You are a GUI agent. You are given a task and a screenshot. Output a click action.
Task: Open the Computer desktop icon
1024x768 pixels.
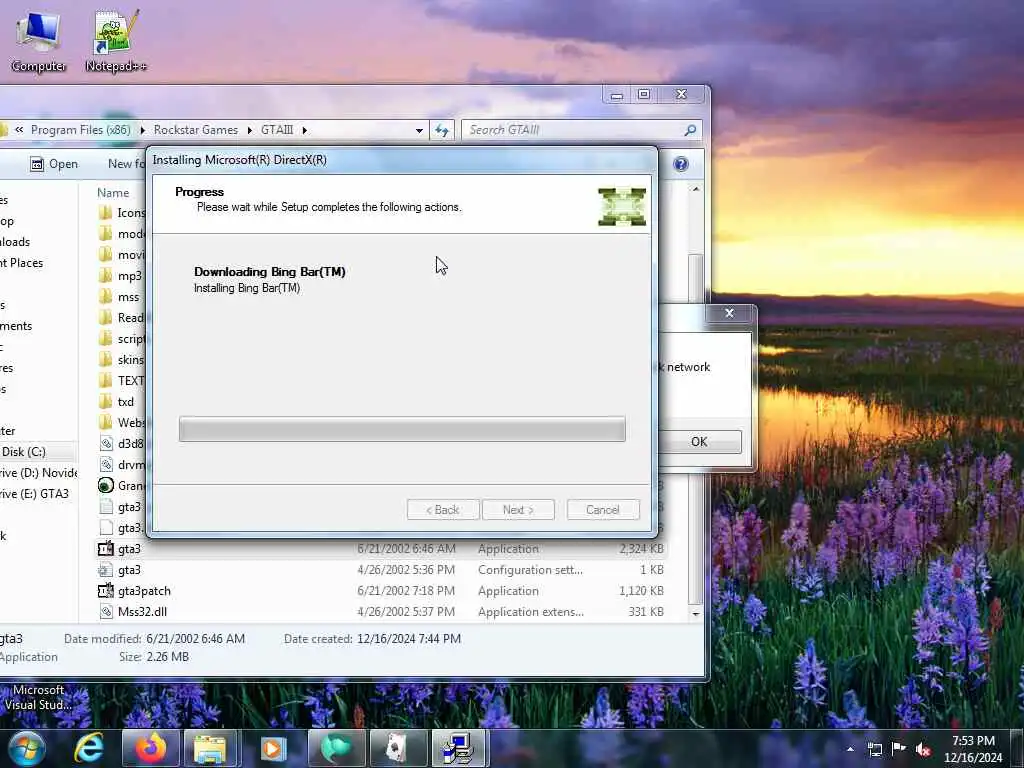(38, 42)
